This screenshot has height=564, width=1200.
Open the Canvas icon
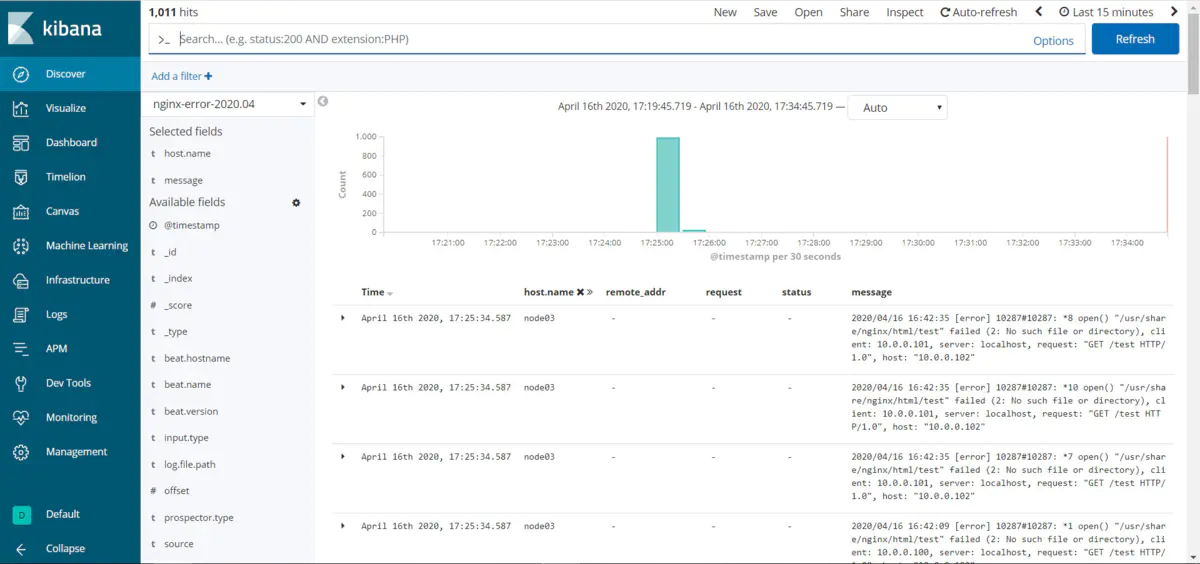pos(21,211)
